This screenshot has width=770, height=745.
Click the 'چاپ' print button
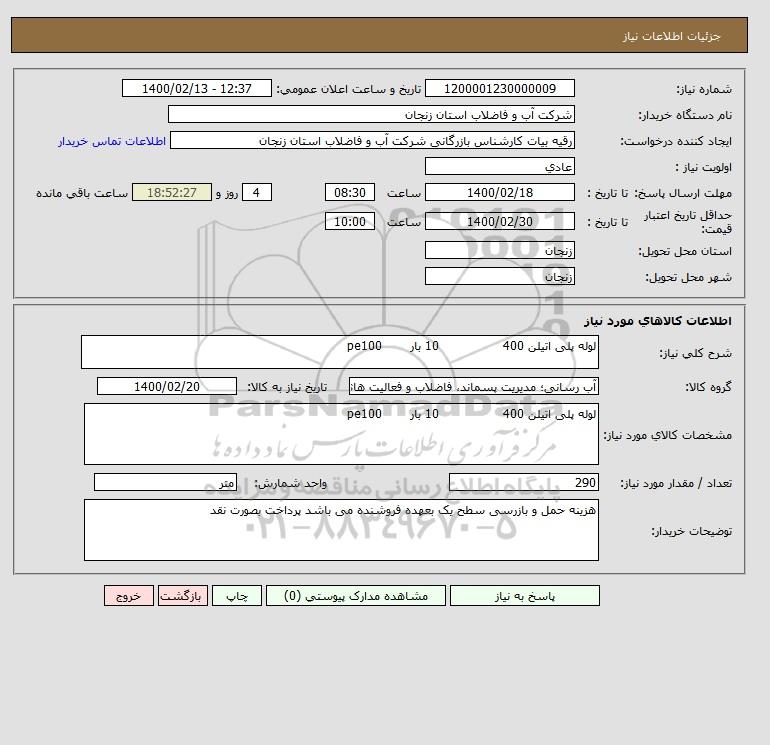click(x=237, y=595)
